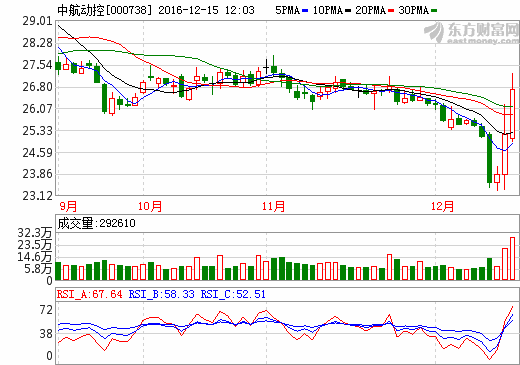
Task: Click the 27.54 price axis label
Action: [38, 65]
